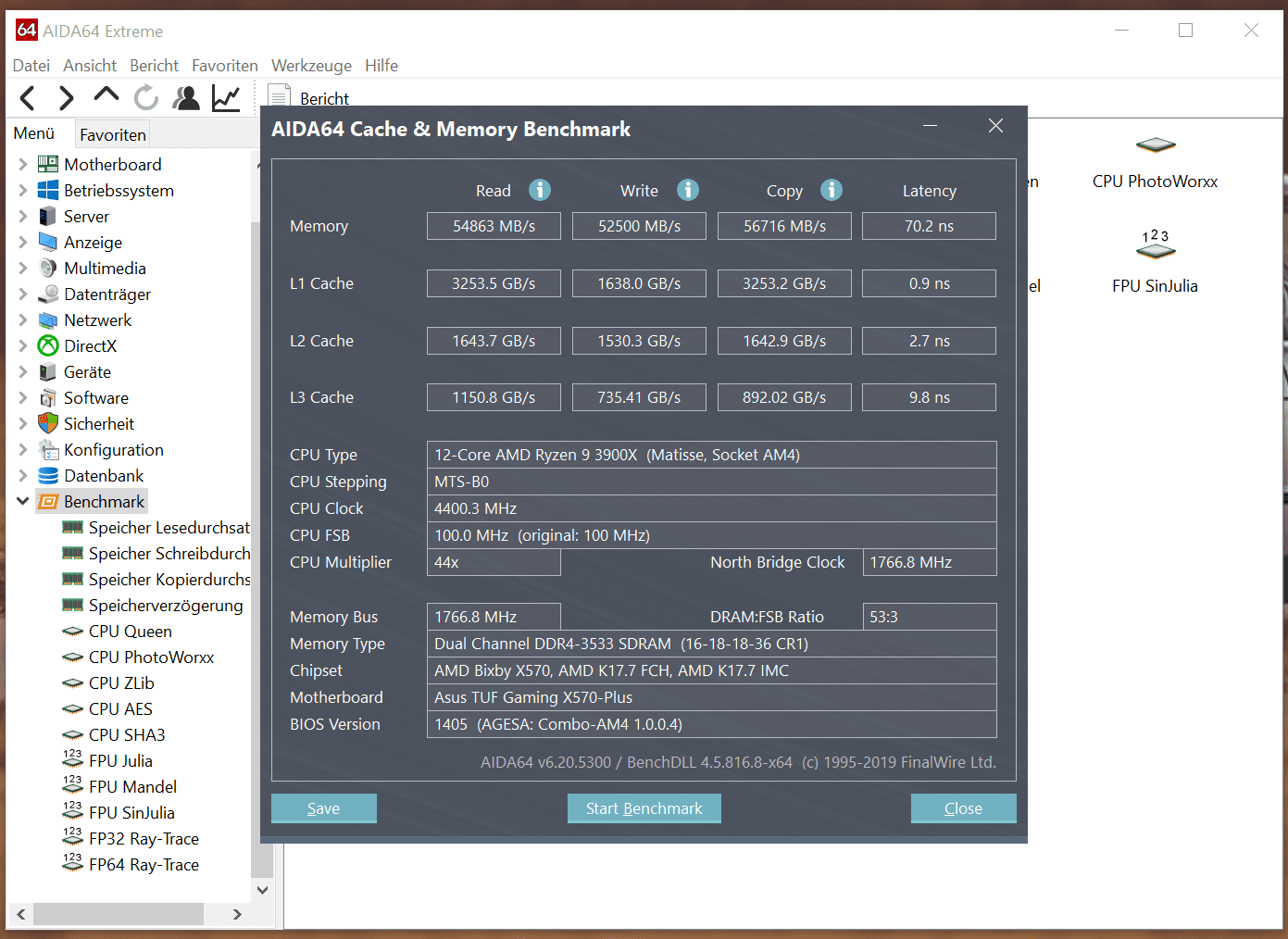The height and width of the screenshot is (939, 1288).
Task: Open the Datei menu
Action: point(31,65)
